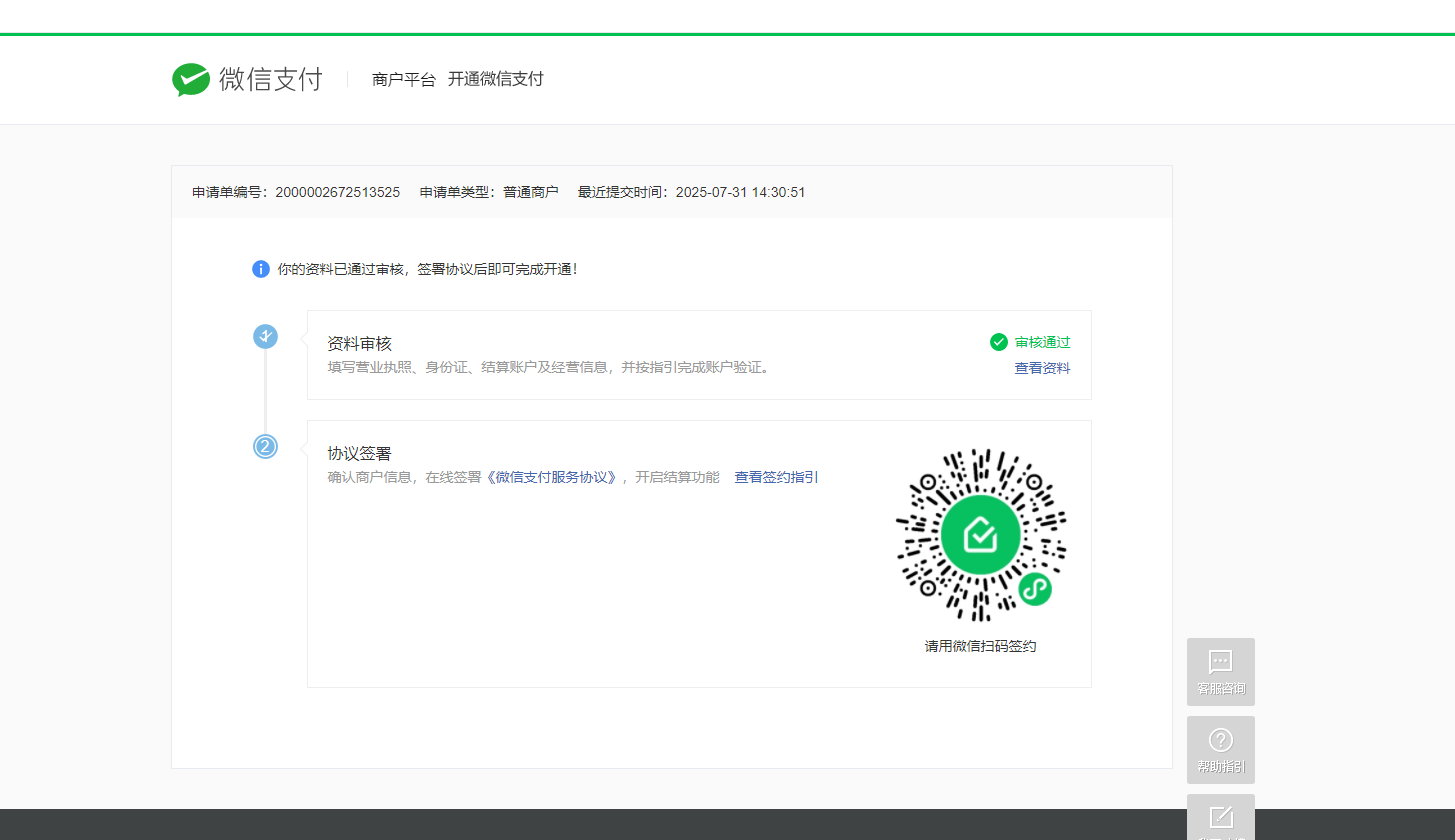Click application number 2000002672513525
The width and height of the screenshot is (1455, 840).
click(338, 192)
